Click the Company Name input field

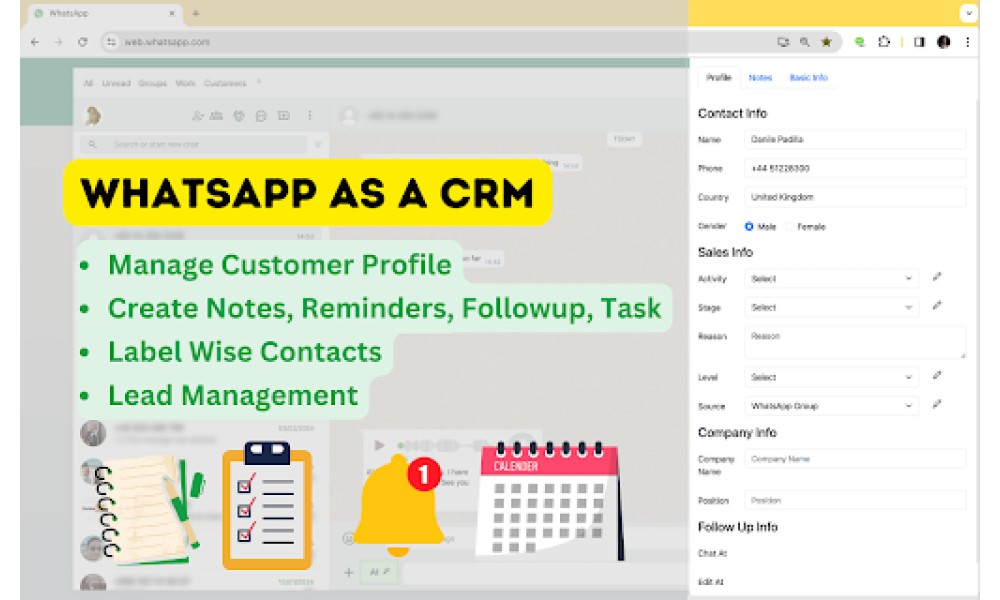click(855, 459)
